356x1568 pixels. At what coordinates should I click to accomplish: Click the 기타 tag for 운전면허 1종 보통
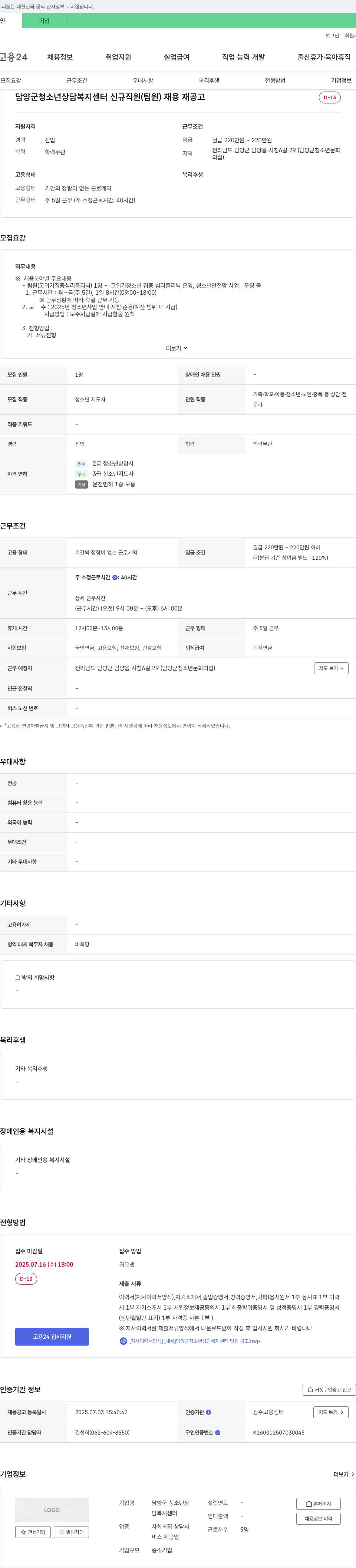tap(81, 484)
